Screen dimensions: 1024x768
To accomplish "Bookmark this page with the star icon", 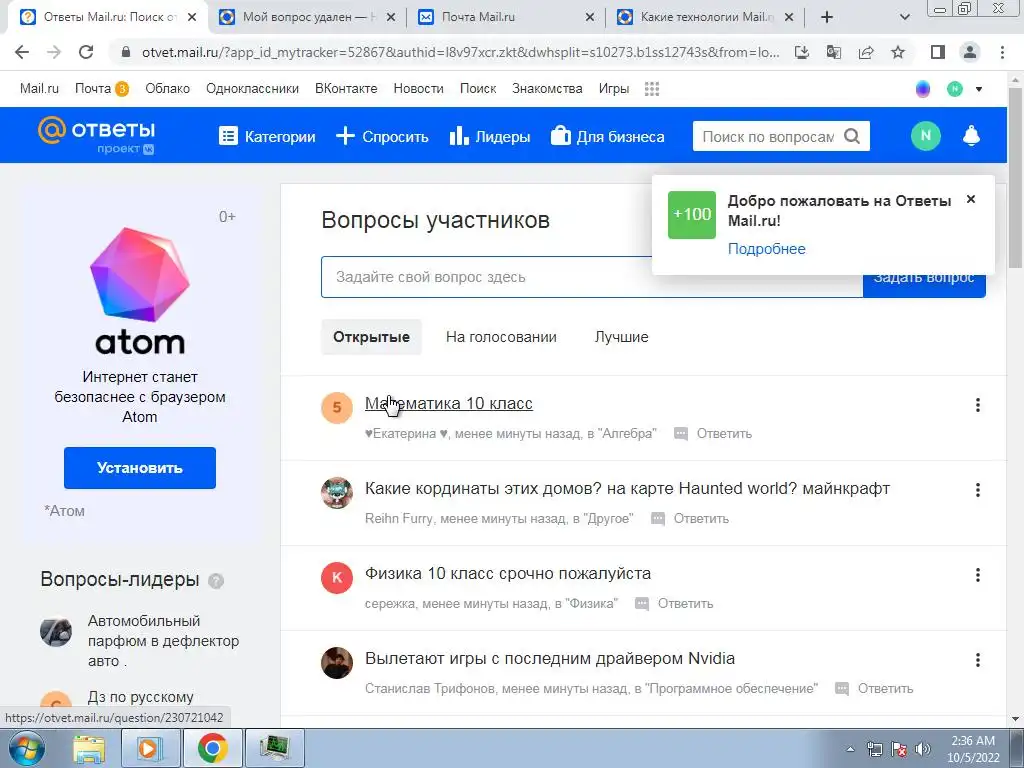I will click(898, 52).
